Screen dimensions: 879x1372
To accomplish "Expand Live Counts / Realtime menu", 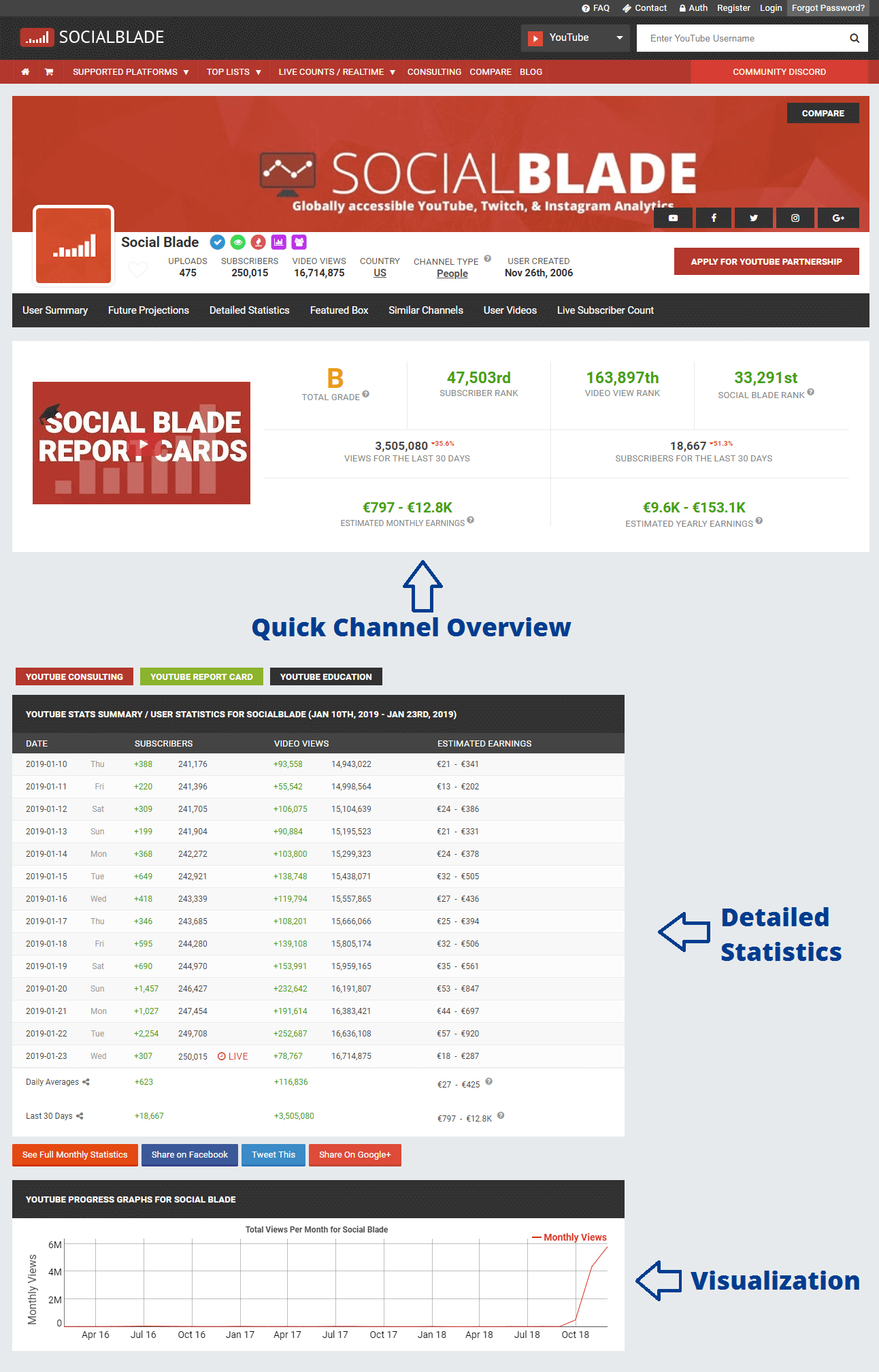I will (337, 71).
